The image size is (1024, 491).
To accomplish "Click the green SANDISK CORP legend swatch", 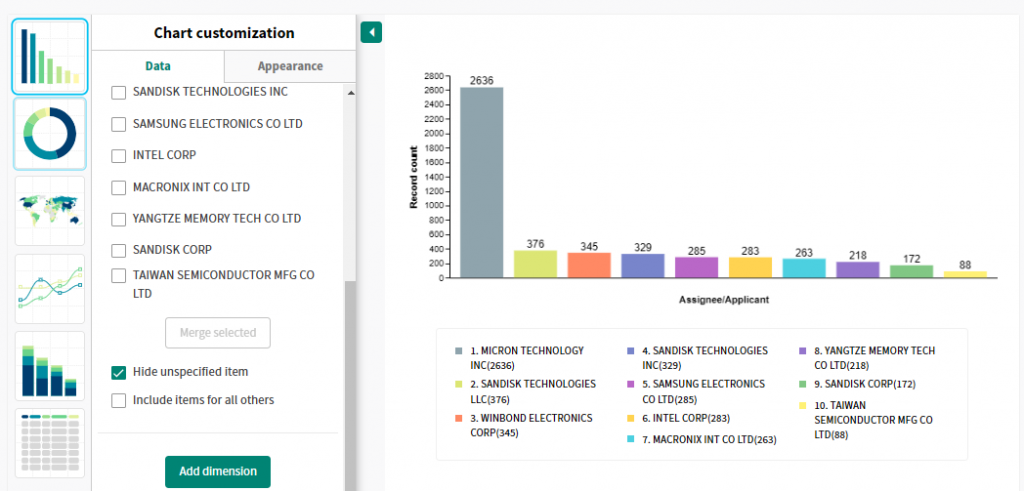I will point(803,385).
